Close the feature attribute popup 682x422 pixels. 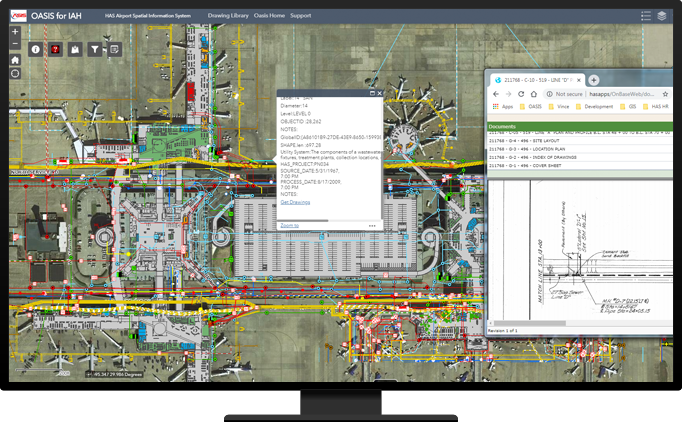(x=379, y=93)
